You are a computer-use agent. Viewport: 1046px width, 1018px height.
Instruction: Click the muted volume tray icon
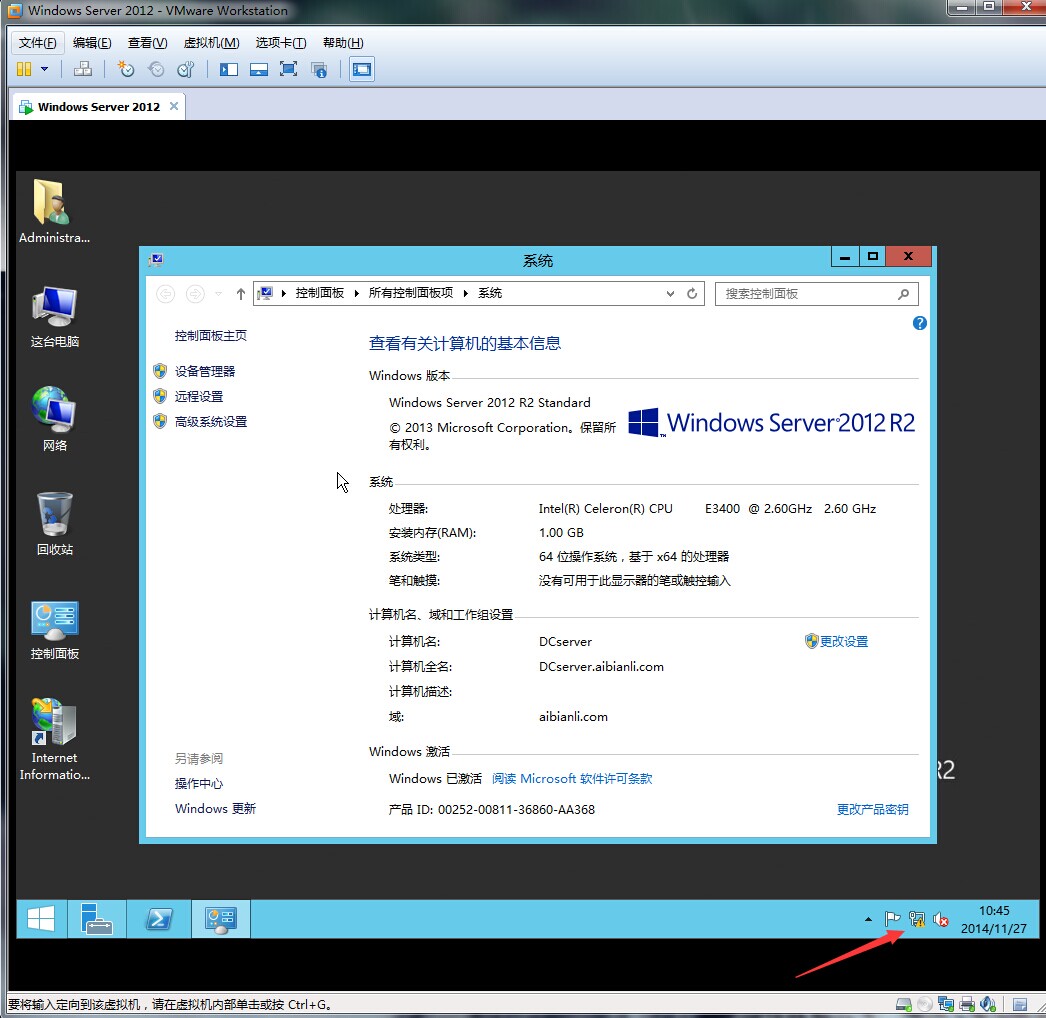[x=941, y=919]
